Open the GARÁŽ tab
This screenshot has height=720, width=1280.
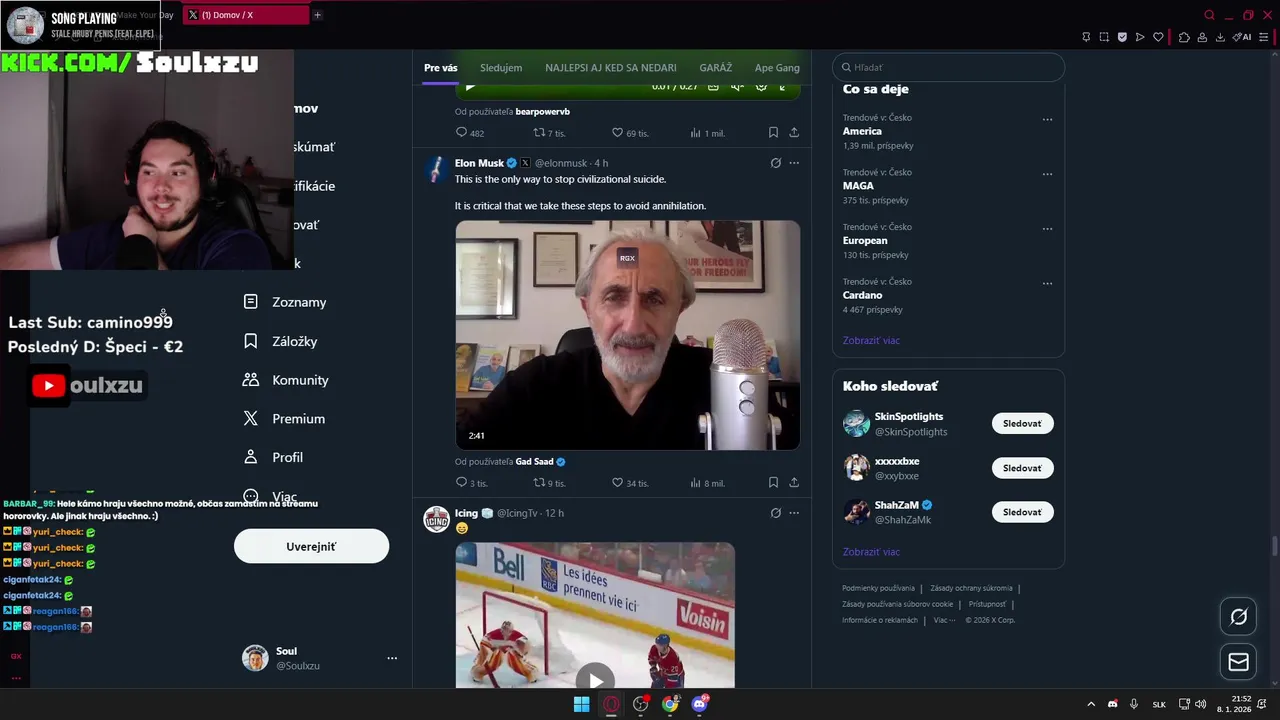click(x=716, y=68)
